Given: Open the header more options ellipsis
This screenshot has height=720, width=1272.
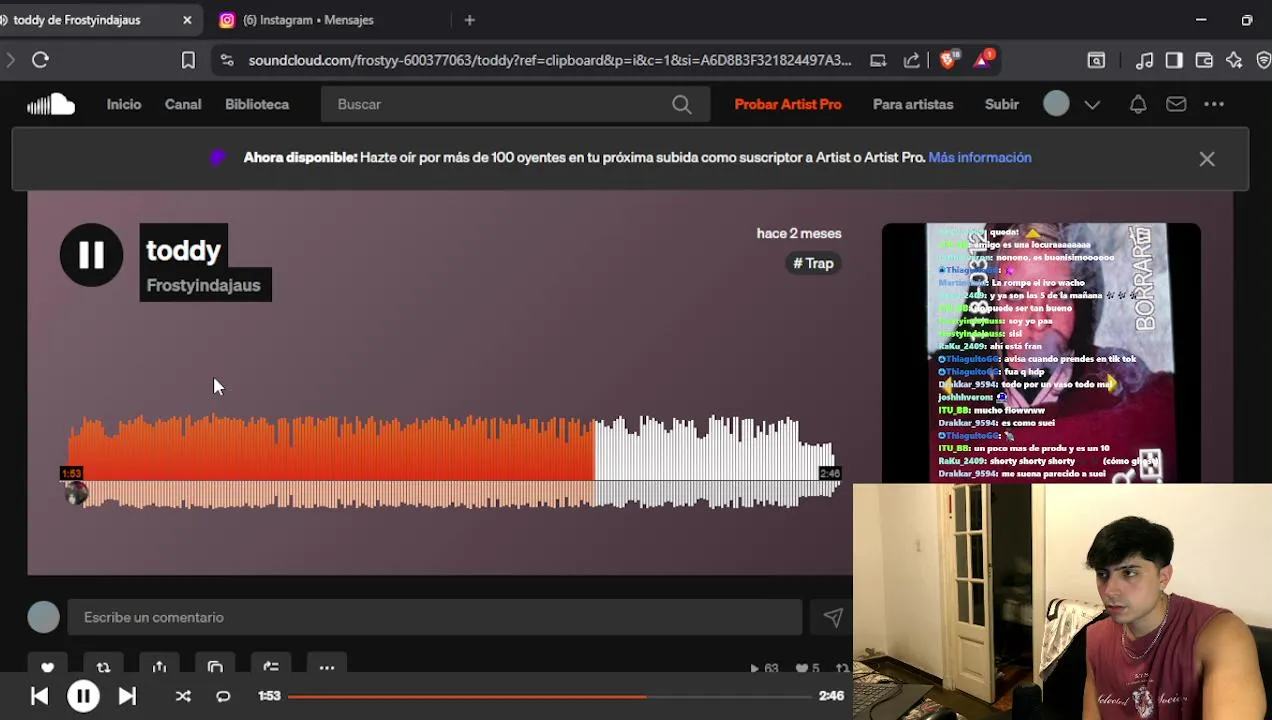Looking at the screenshot, I should coord(1214,104).
